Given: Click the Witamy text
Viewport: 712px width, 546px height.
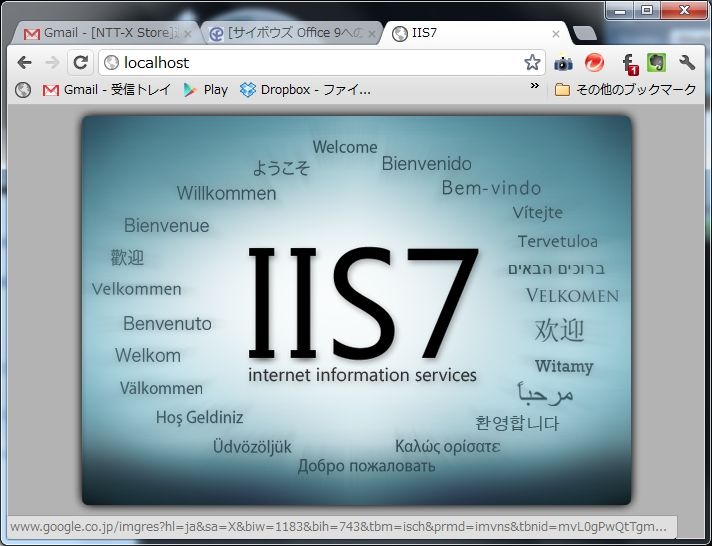Looking at the screenshot, I should [x=564, y=367].
